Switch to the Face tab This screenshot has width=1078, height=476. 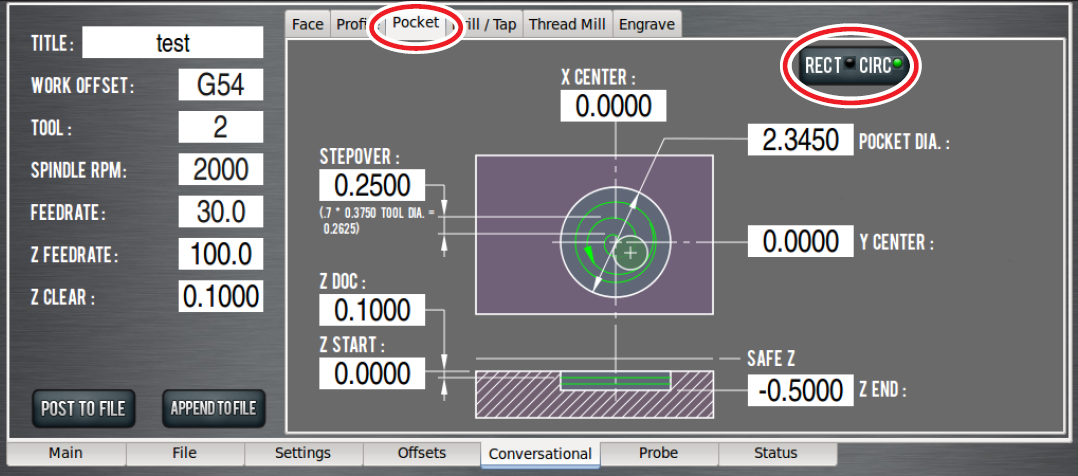pos(308,24)
